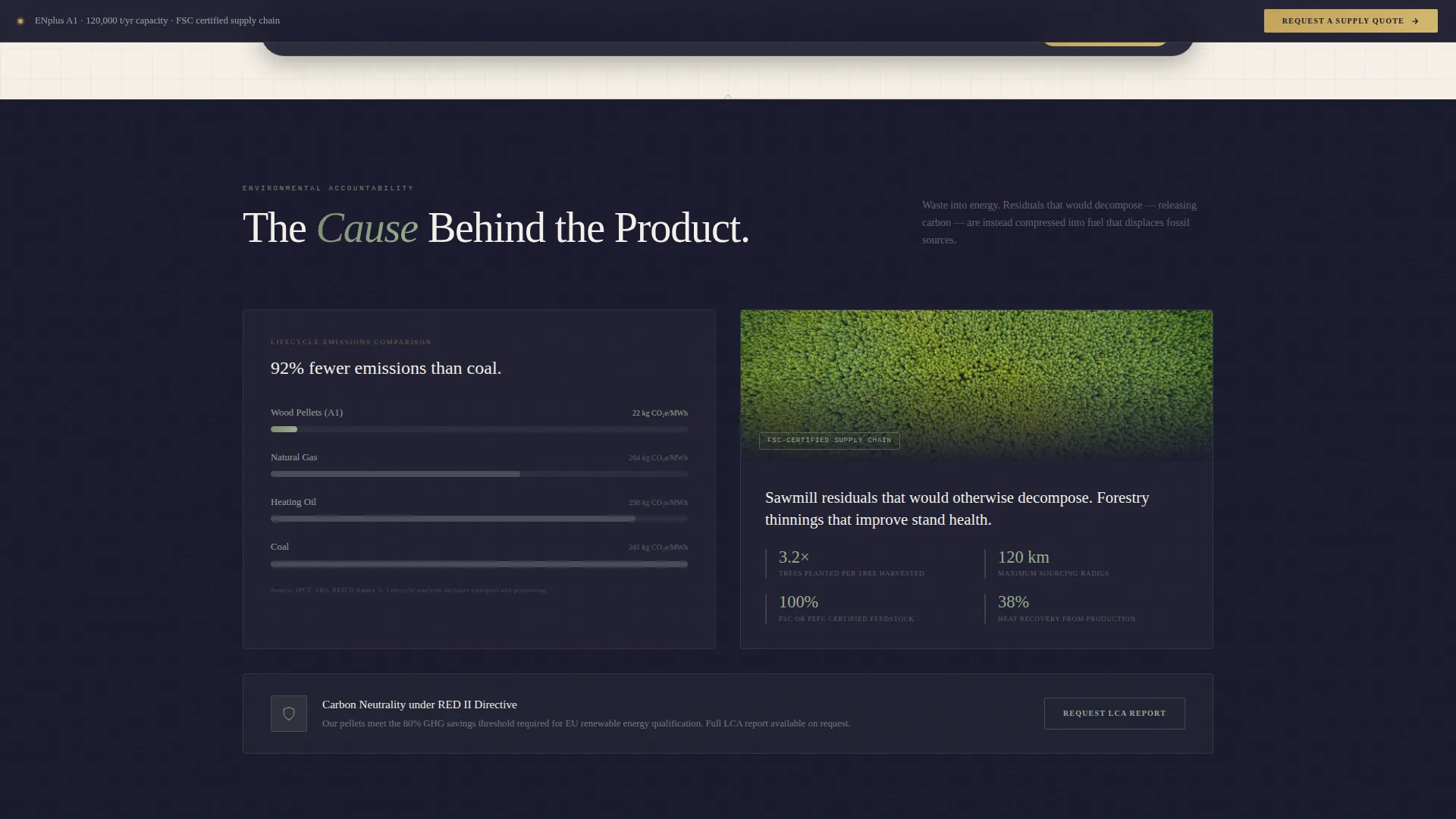Click the "22 kg CO₂e/MWh" value
Image resolution: width=1456 pixels, height=819 pixels.
pos(660,413)
